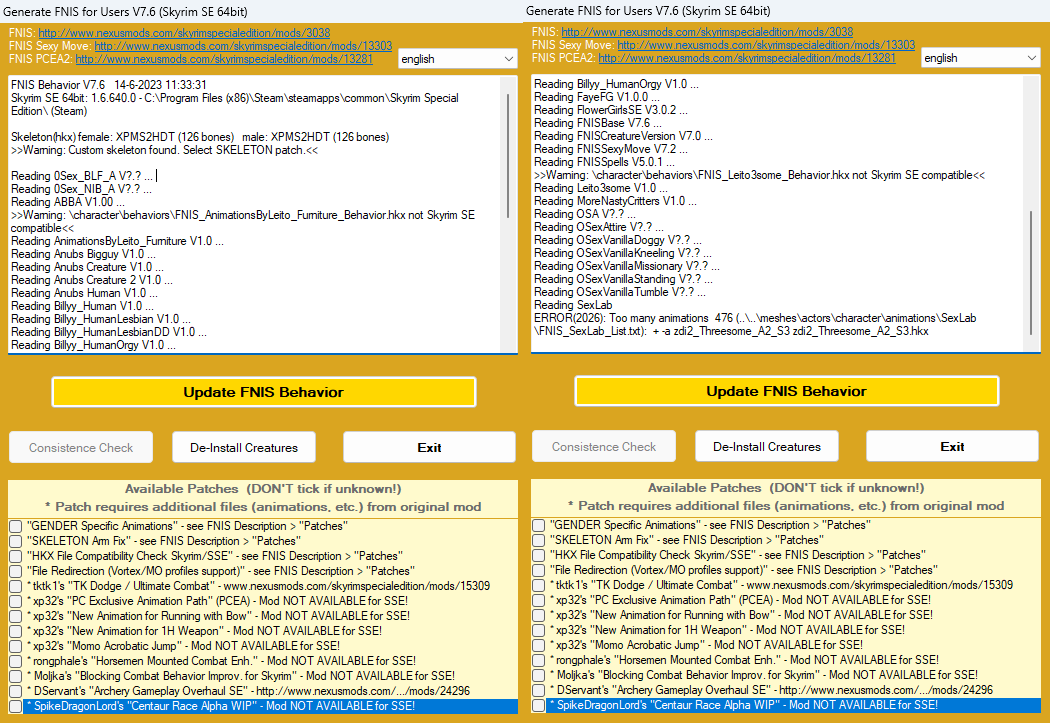Tick GENDER Specific Animations checkbox, left window

point(16,527)
